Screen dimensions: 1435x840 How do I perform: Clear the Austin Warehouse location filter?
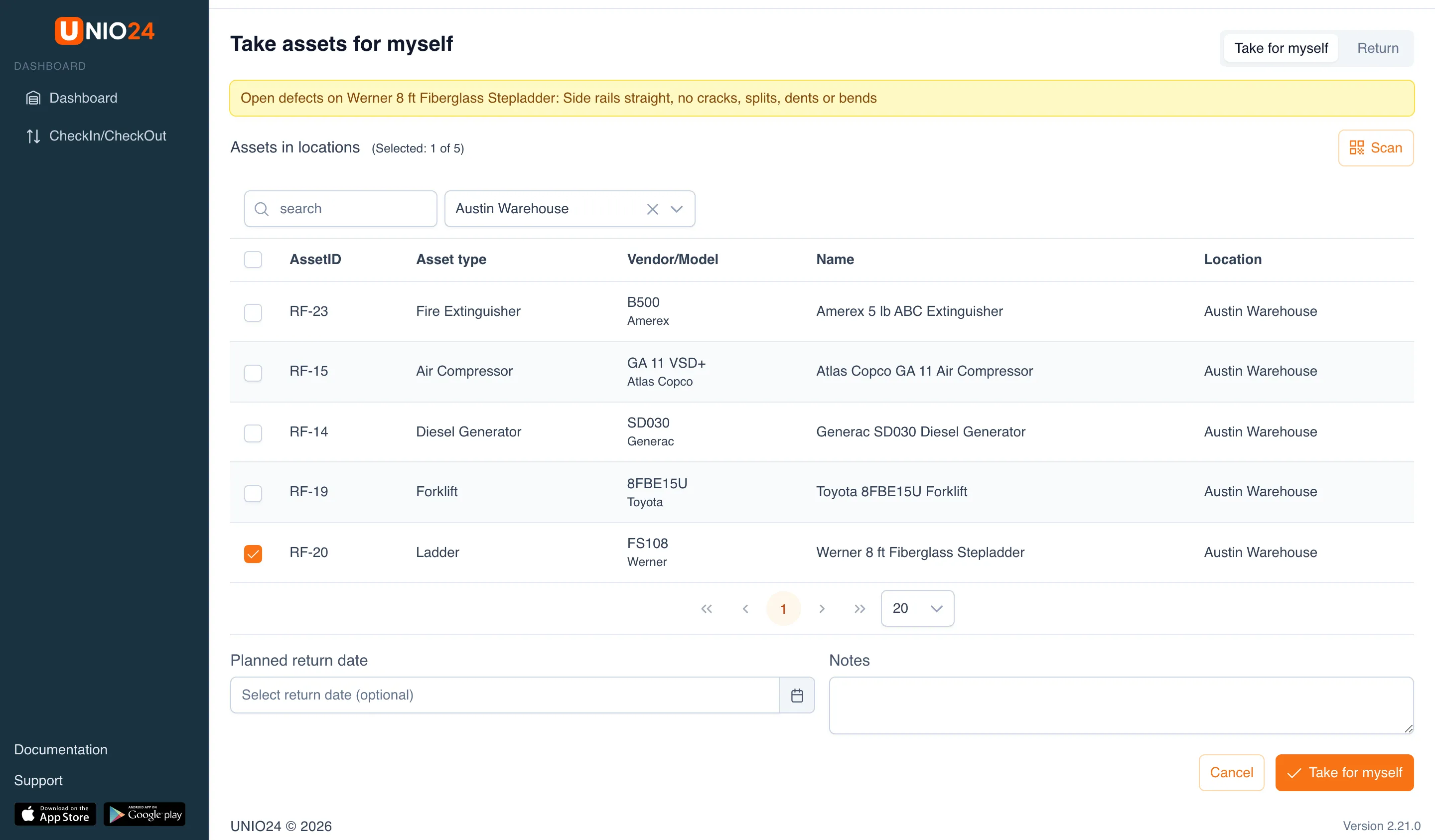(653, 209)
